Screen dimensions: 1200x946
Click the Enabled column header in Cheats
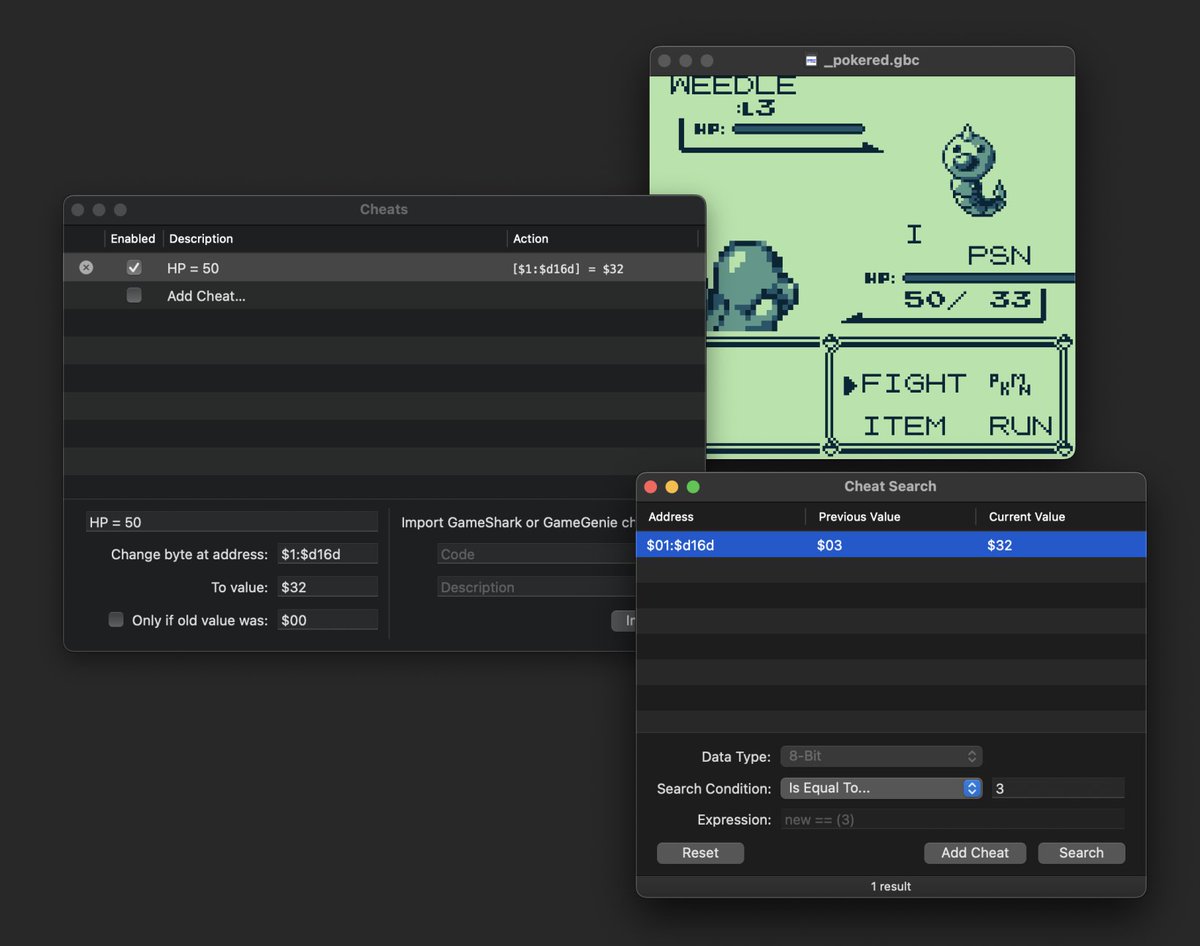tap(133, 239)
